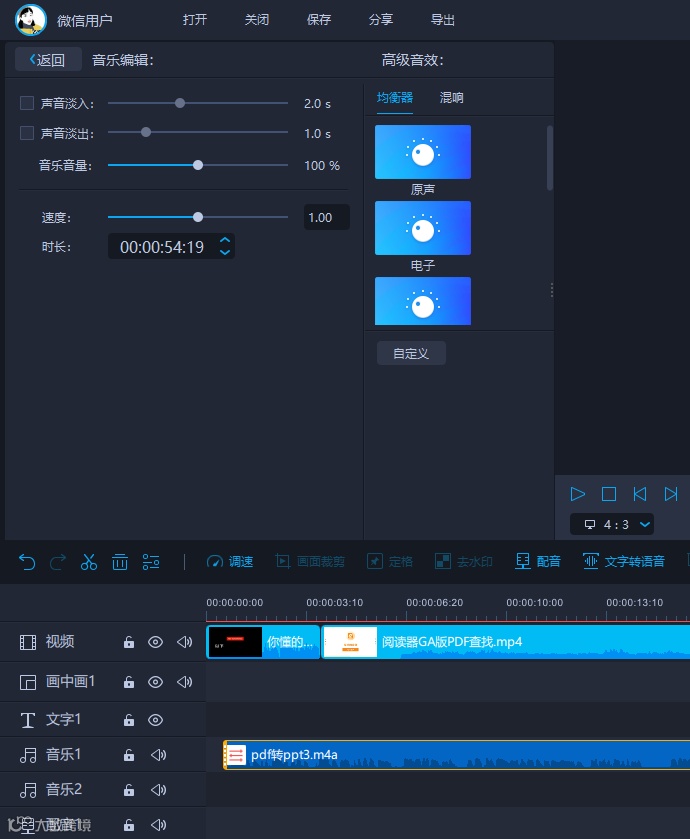
Task: Mute the 画中画1 track
Action: pyautogui.click(x=185, y=682)
